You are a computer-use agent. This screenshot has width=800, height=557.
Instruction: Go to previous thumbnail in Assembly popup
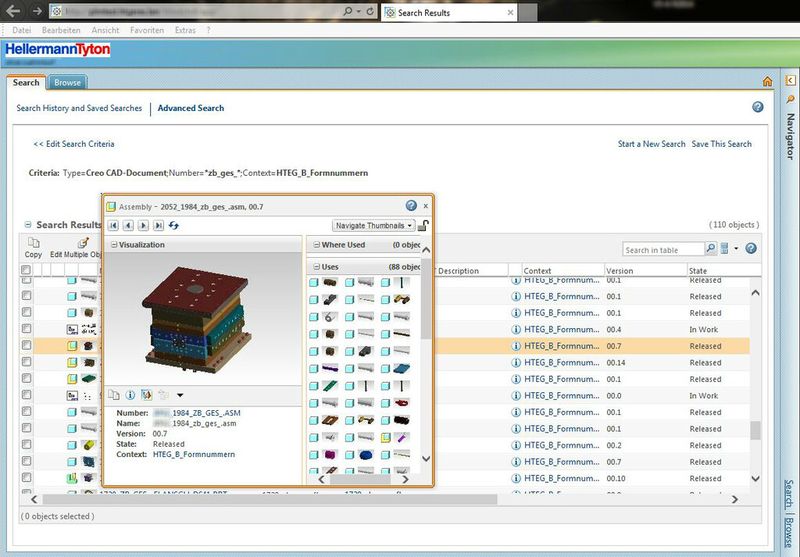128,225
